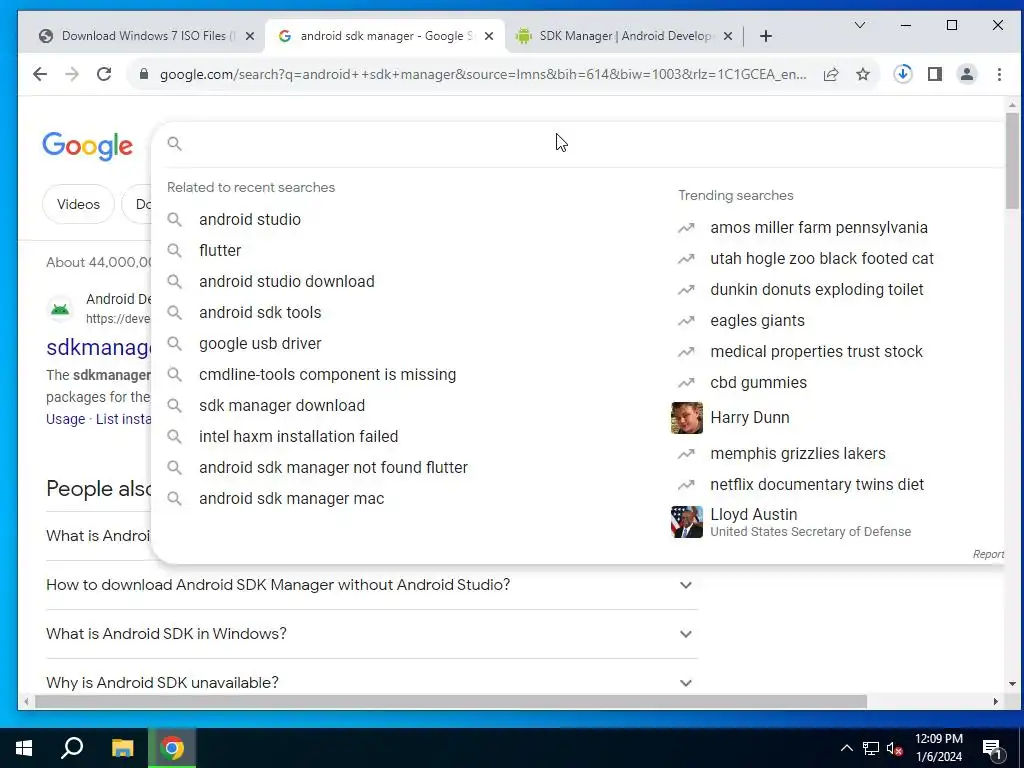Open the network tray icon
The image size is (1024, 768).
click(871, 748)
